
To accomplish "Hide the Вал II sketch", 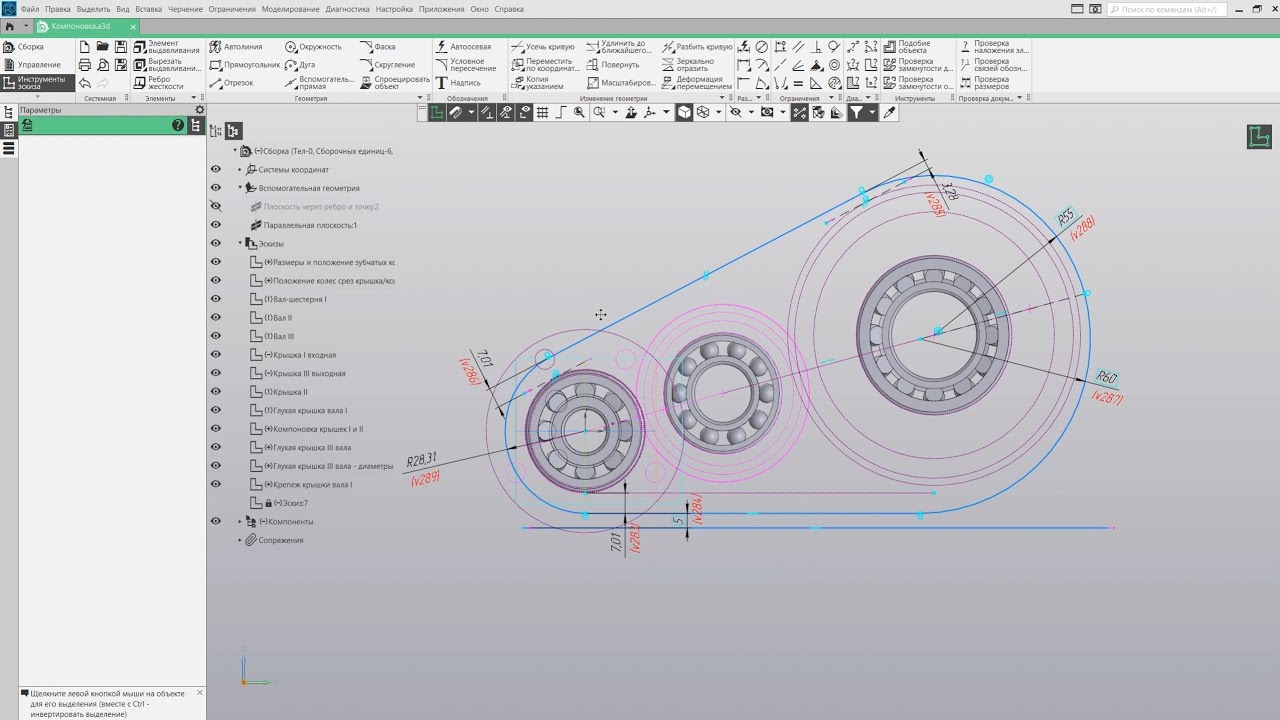I will click(x=215, y=318).
